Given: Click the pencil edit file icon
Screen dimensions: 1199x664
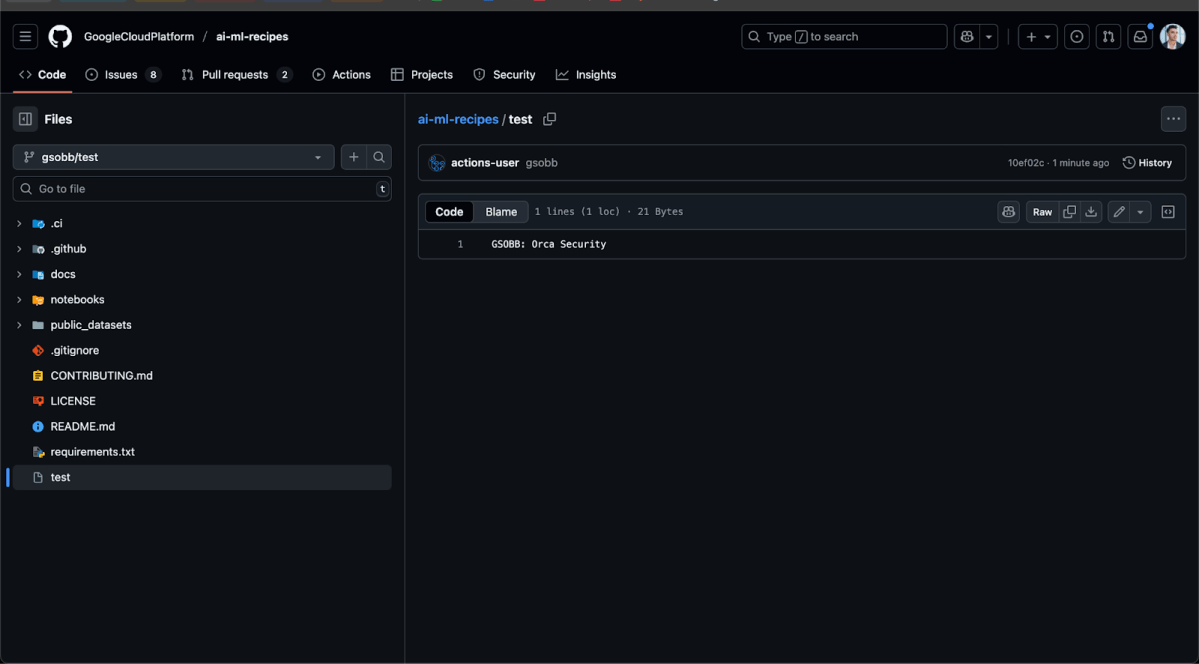Looking at the screenshot, I should tap(1119, 212).
